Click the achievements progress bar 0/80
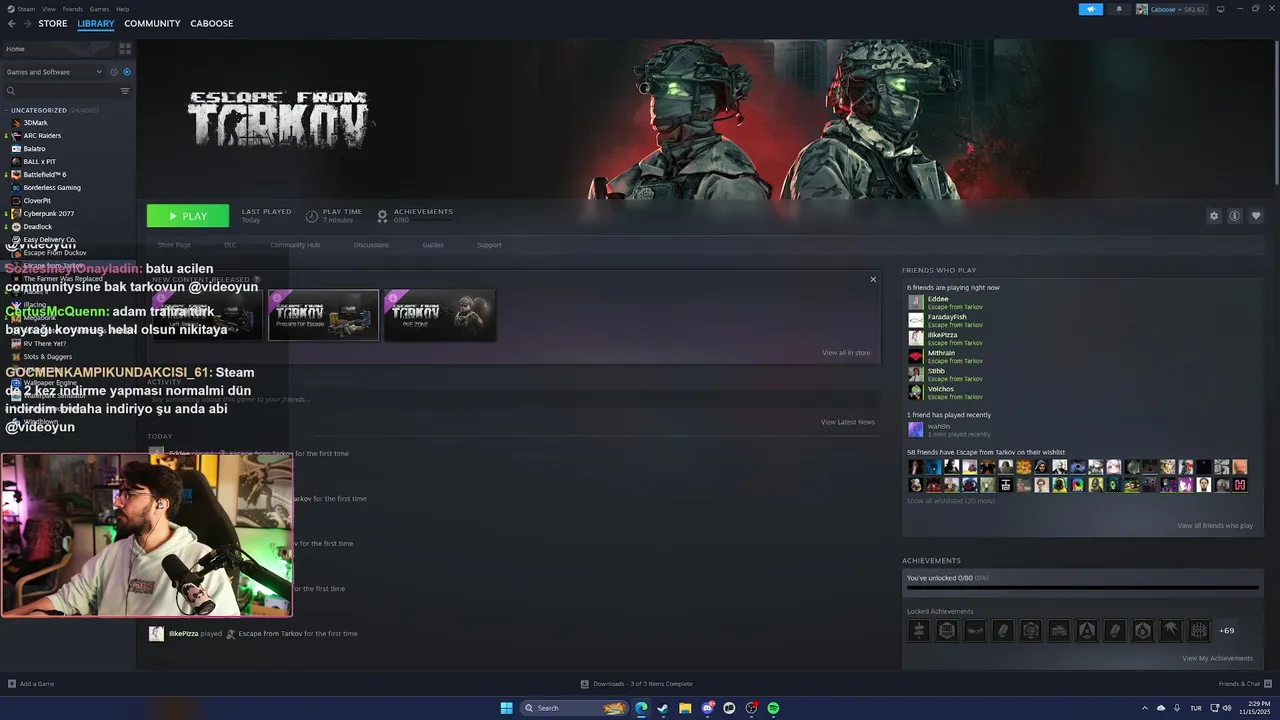This screenshot has width=1280, height=720. [x=1082, y=588]
